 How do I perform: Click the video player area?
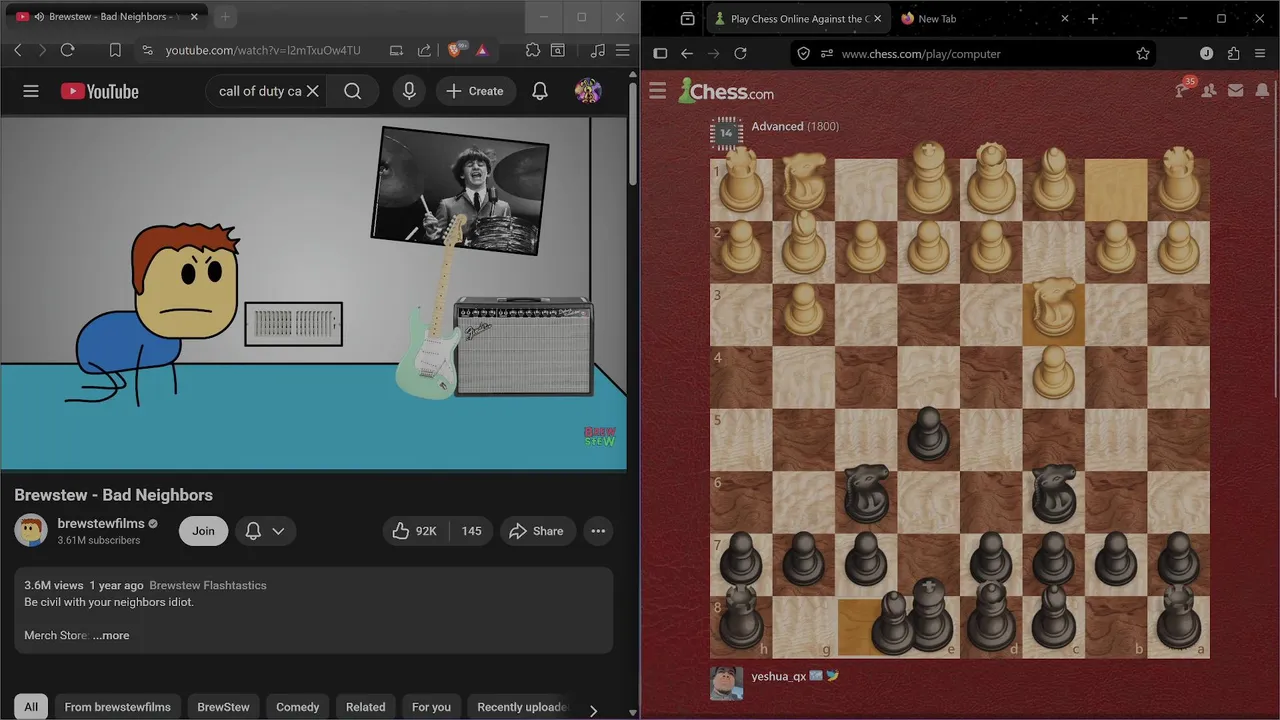coord(313,293)
